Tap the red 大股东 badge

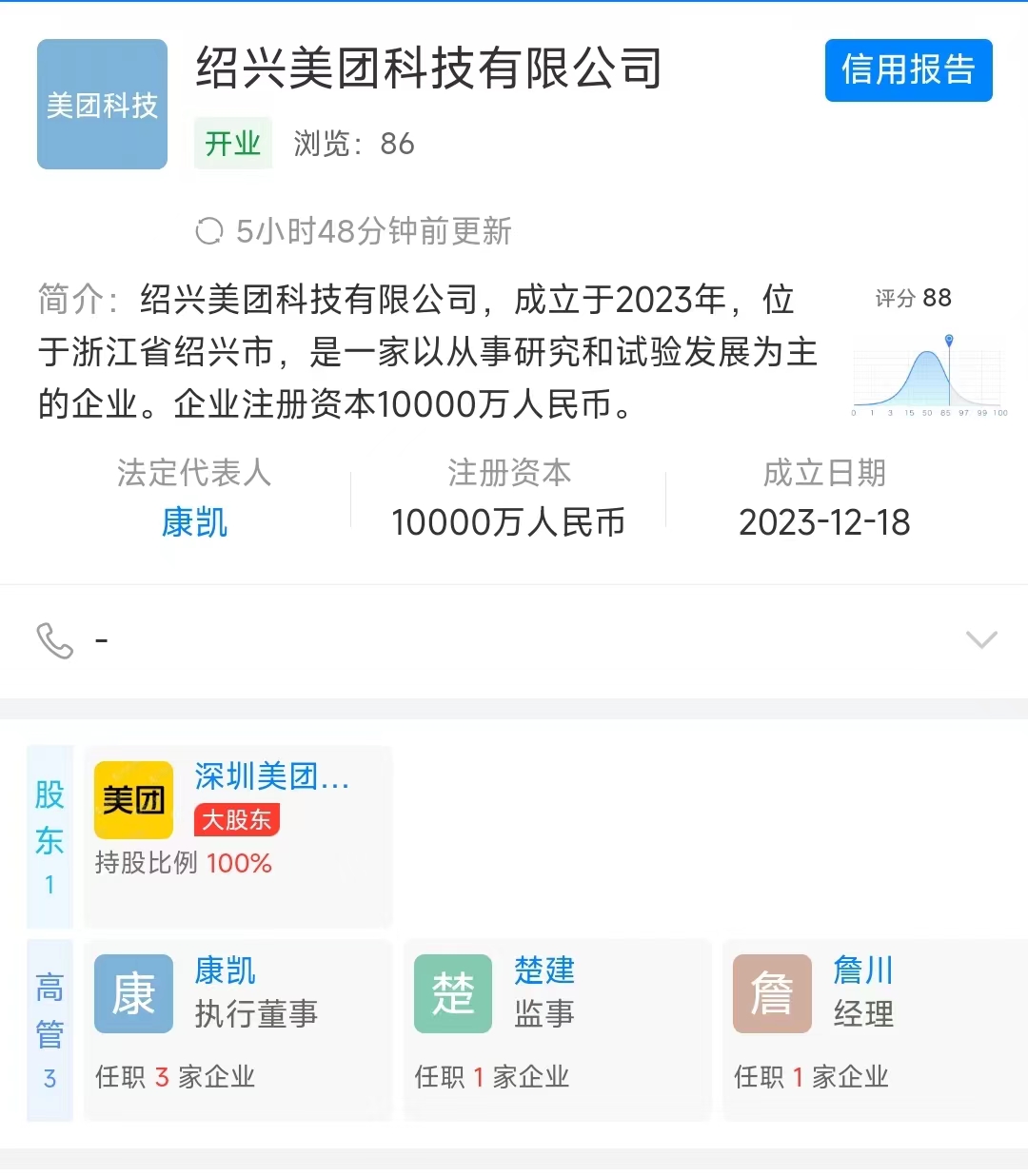pyautogui.click(x=236, y=819)
